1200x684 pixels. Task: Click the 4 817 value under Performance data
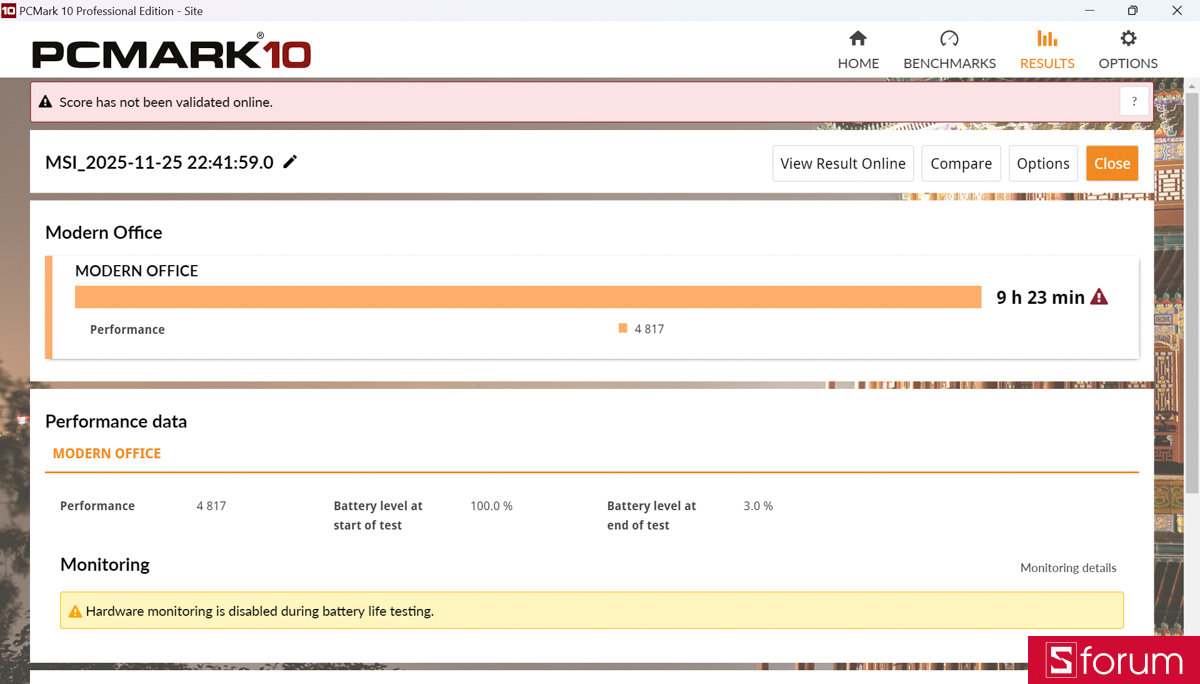pos(211,506)
